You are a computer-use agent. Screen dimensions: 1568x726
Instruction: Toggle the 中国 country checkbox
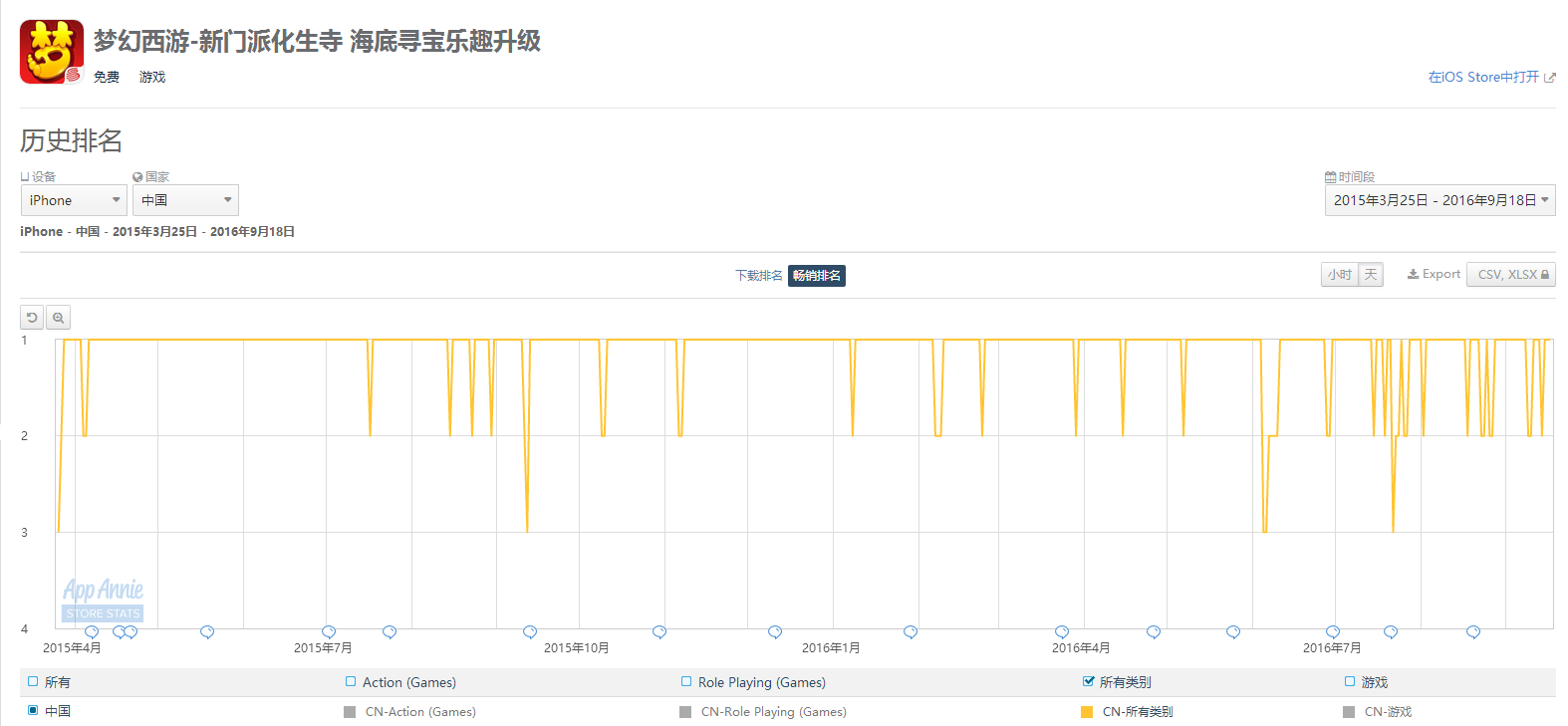point(33,710)
